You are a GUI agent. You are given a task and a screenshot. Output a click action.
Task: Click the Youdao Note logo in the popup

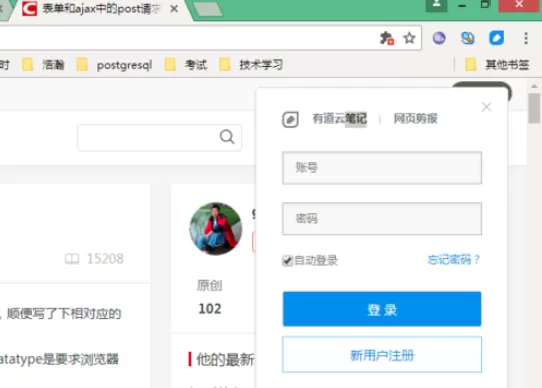[290, 120]
